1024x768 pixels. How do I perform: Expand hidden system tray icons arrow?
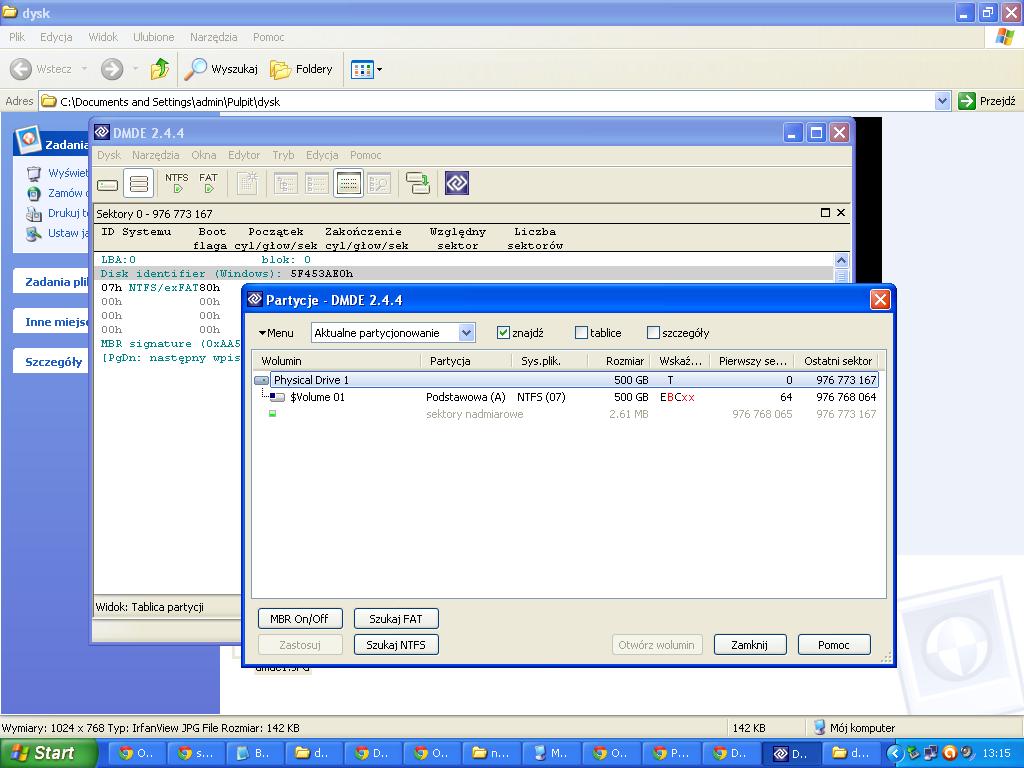[x=894, y=753]
